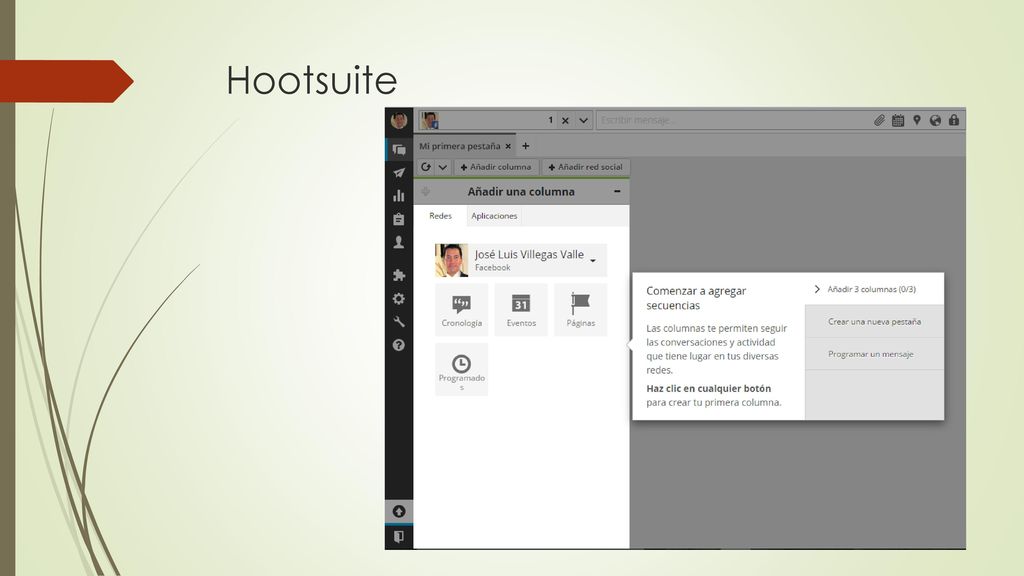This screenshot has height=576, width=1024.
Task: Click the selected profile thumbnail in compose bar
Action: pyautogui.click(x=430, y=120)
